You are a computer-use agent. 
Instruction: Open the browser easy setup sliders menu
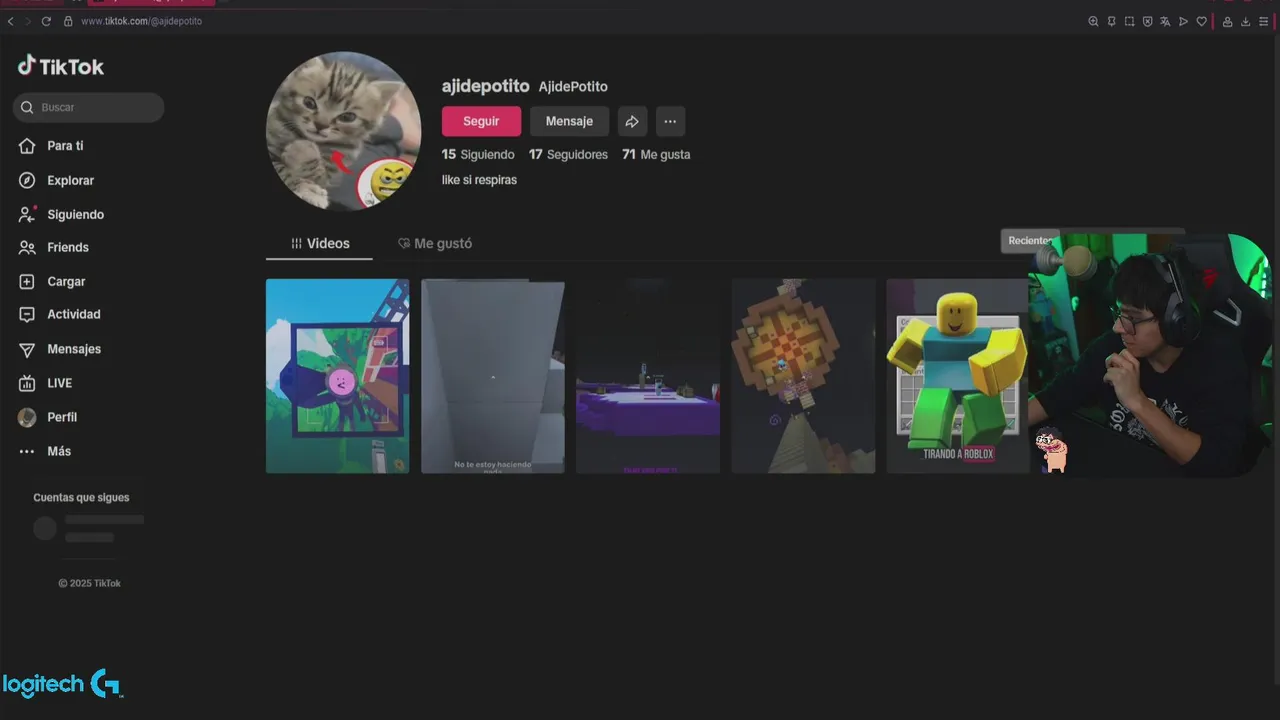(x=1263, y=21)
